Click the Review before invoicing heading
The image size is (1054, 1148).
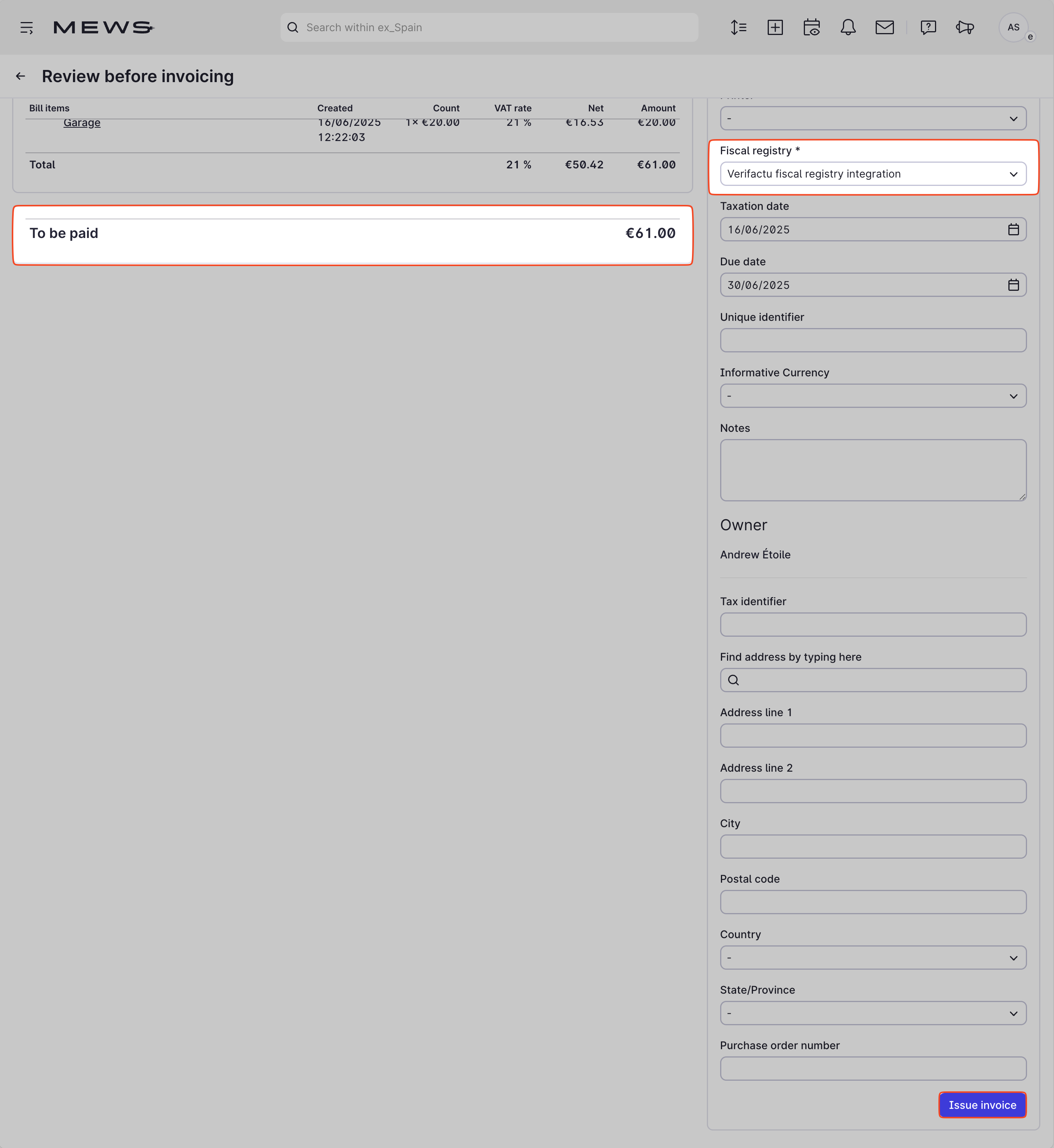138,76
